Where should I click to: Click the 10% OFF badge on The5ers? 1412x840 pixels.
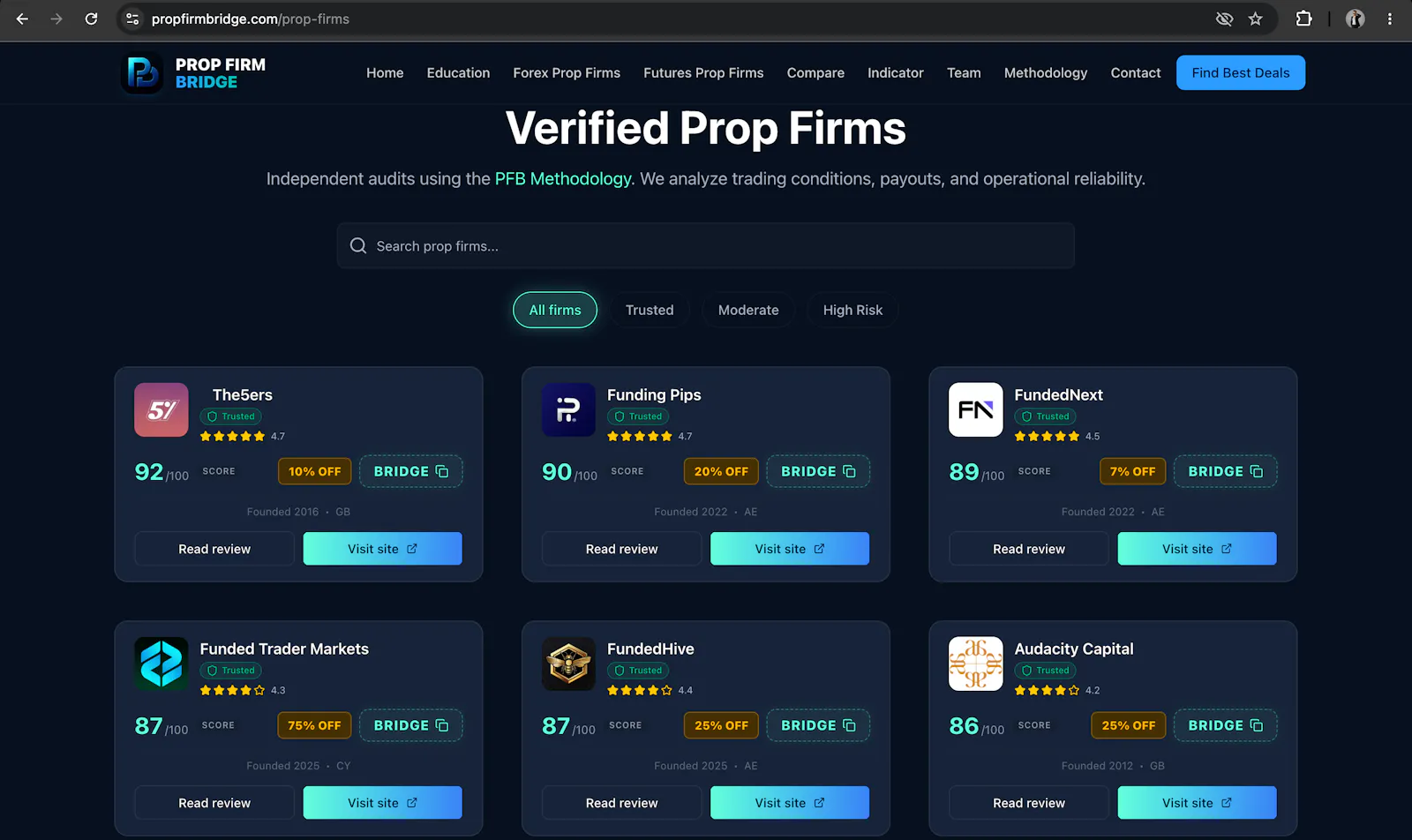click(x=315, y=471)
